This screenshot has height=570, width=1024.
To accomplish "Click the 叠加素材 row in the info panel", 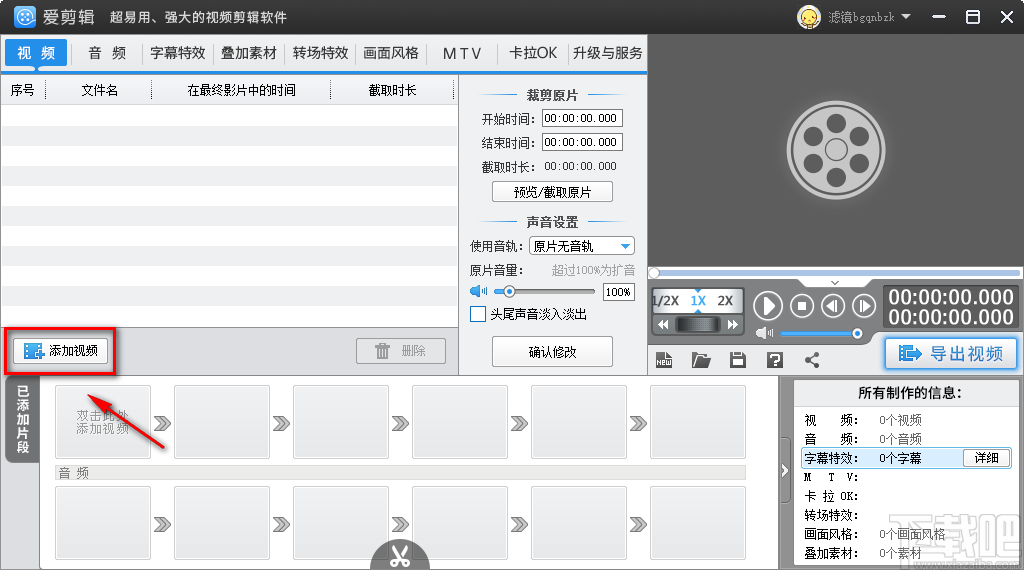I will tap(906, 553).
